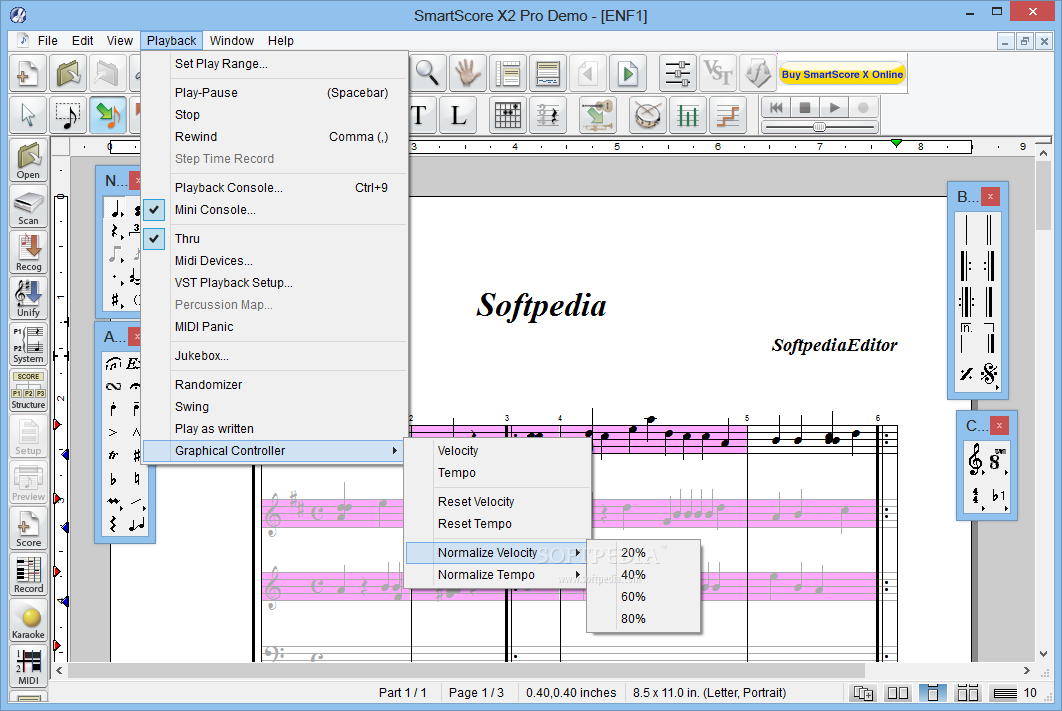Open the System icon in sidebar

coord(28,345)
